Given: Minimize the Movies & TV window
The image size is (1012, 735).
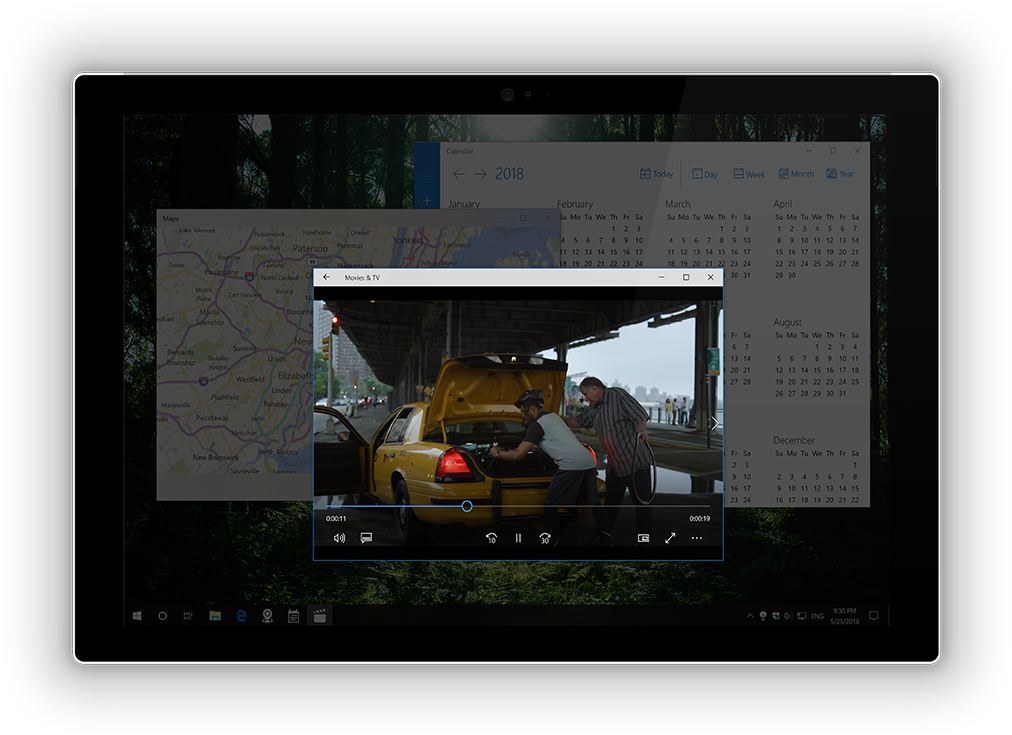Looking at the screenshot, I should pyautogui.click(x=662, y=277).
